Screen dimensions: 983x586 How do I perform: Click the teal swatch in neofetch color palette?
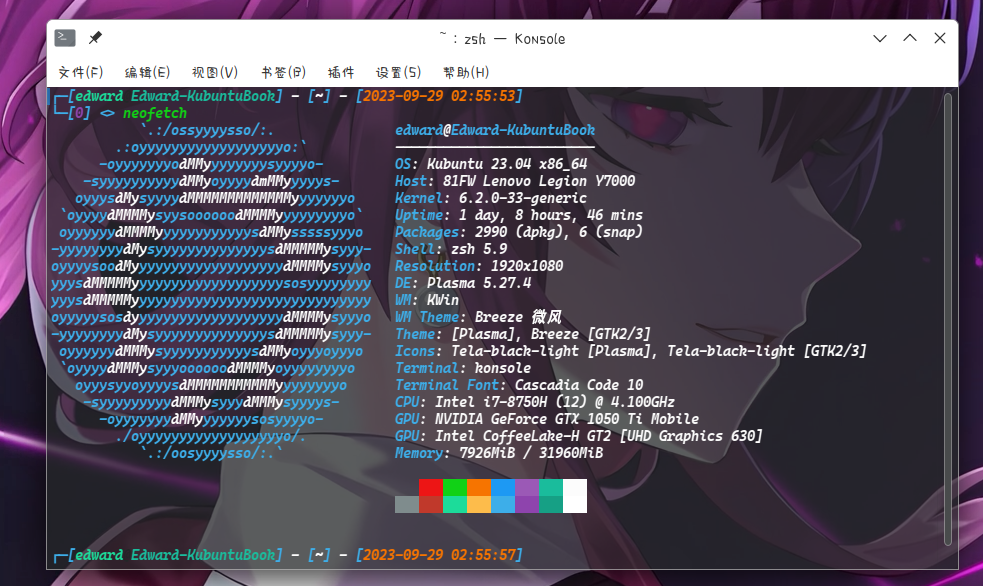click(550, 497)
